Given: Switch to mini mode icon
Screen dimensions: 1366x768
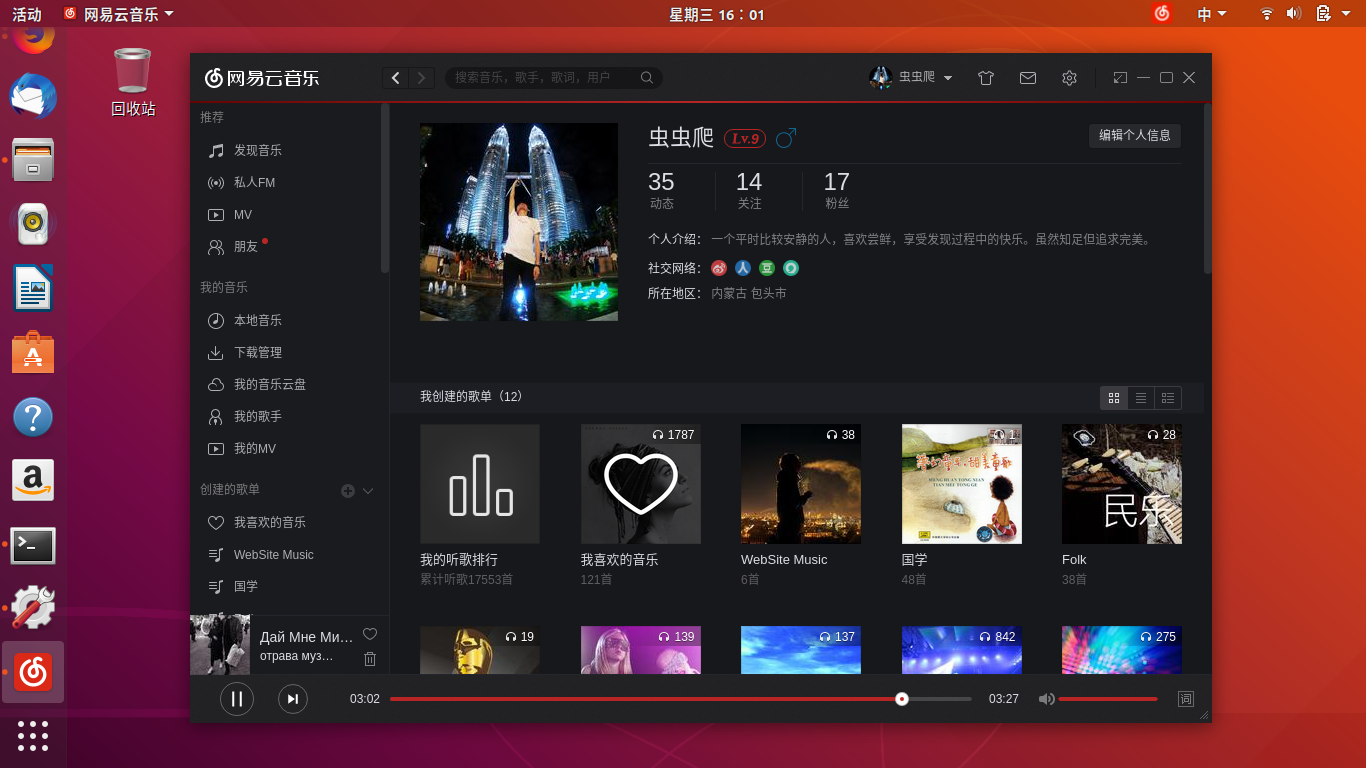Looking at the screenshot, I should tap(1120, 78).
